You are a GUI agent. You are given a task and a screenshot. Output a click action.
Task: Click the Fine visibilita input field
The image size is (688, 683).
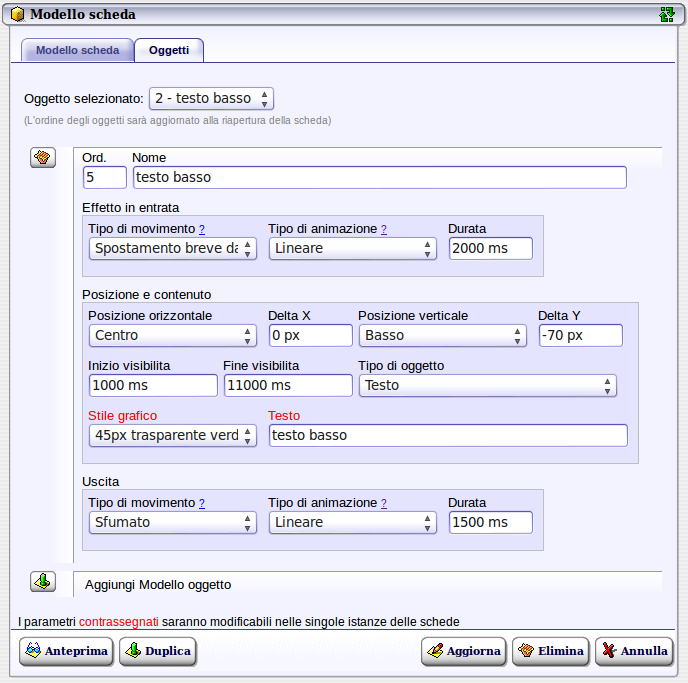(x=285, y=385)
